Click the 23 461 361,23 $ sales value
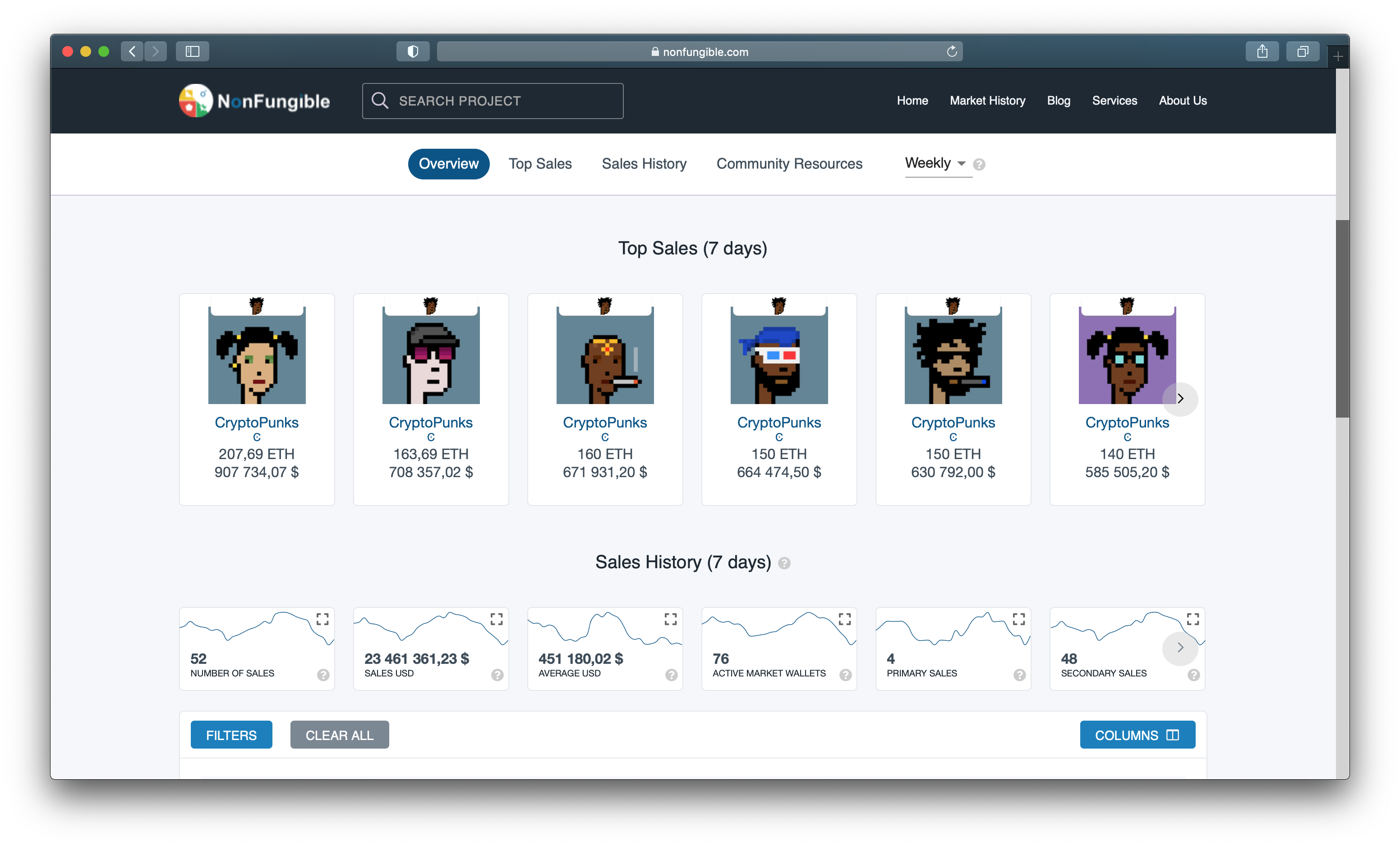Viewport: 1400px width, 846px height. click(416, 658)
